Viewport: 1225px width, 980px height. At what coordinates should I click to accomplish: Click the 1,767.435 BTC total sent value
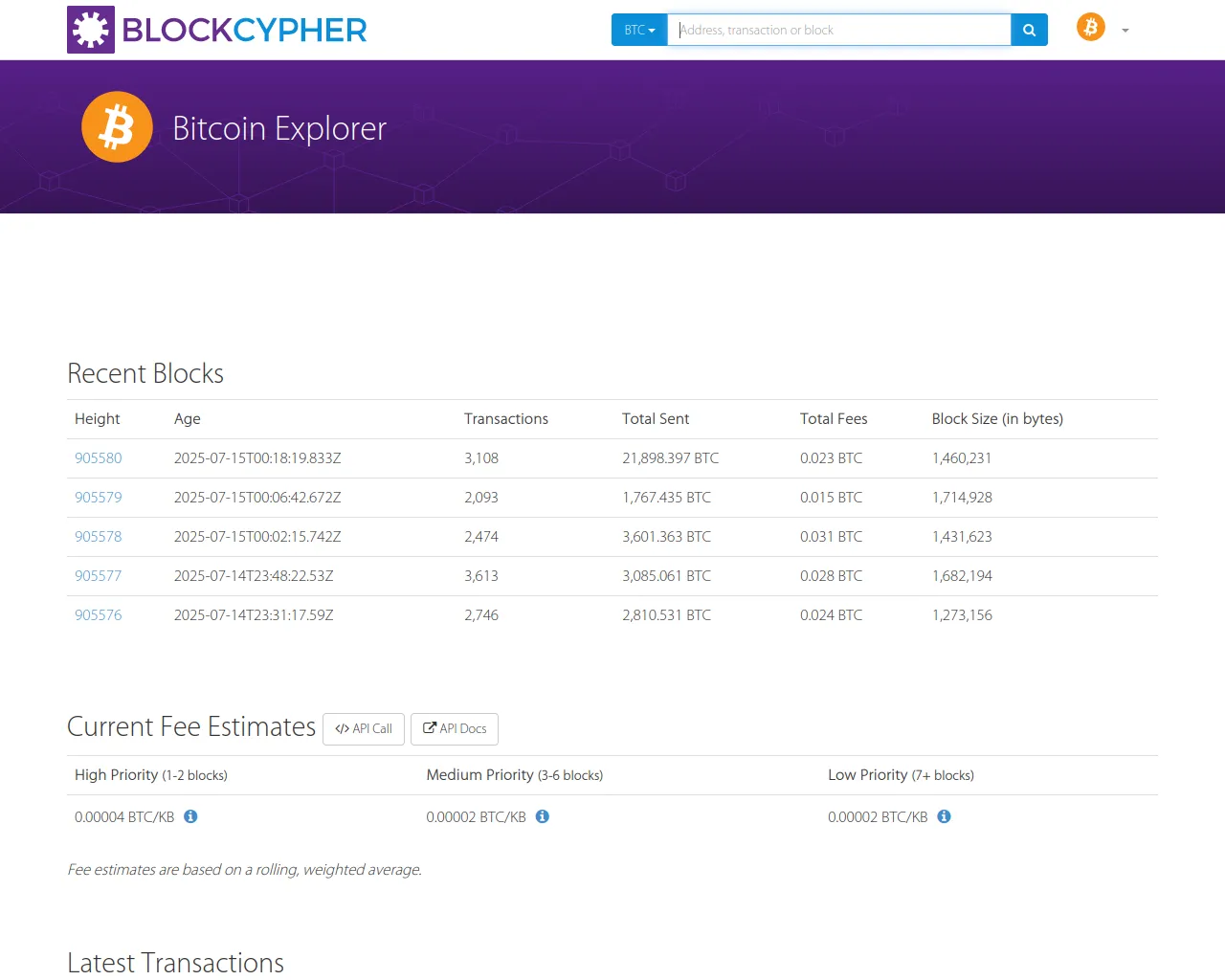(667, 498)
